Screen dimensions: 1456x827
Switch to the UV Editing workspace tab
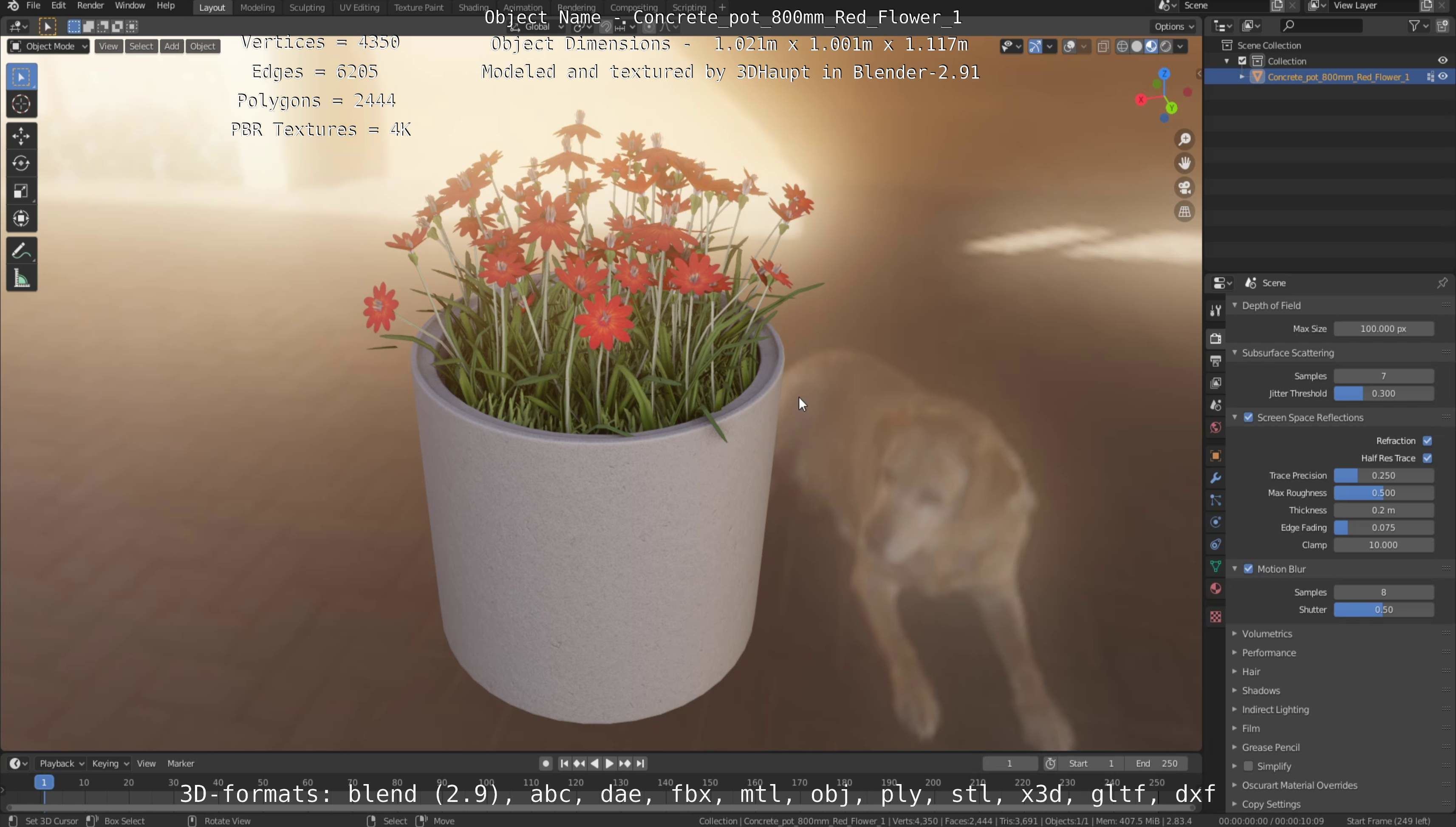pyautogui.click(x=359, y=7)
